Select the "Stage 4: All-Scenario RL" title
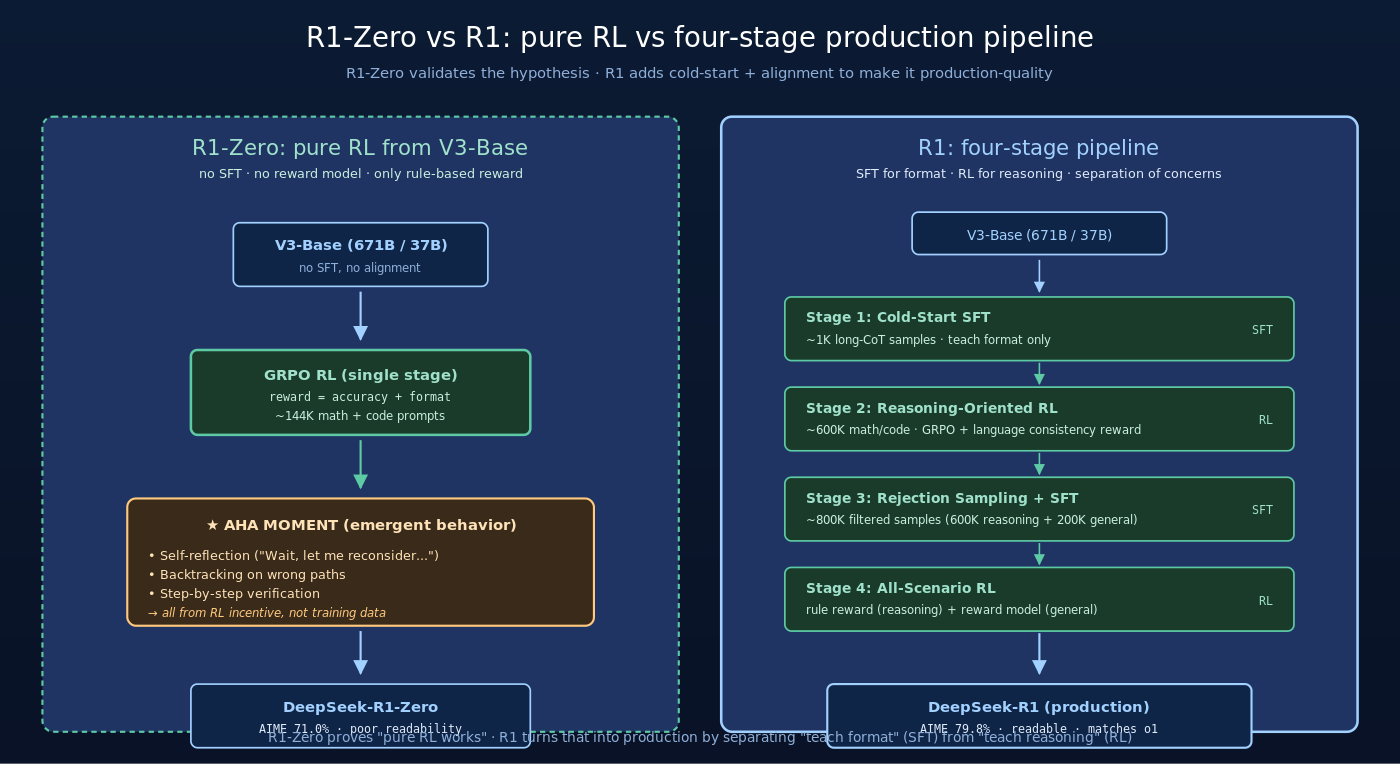 [x=901, y=588]
